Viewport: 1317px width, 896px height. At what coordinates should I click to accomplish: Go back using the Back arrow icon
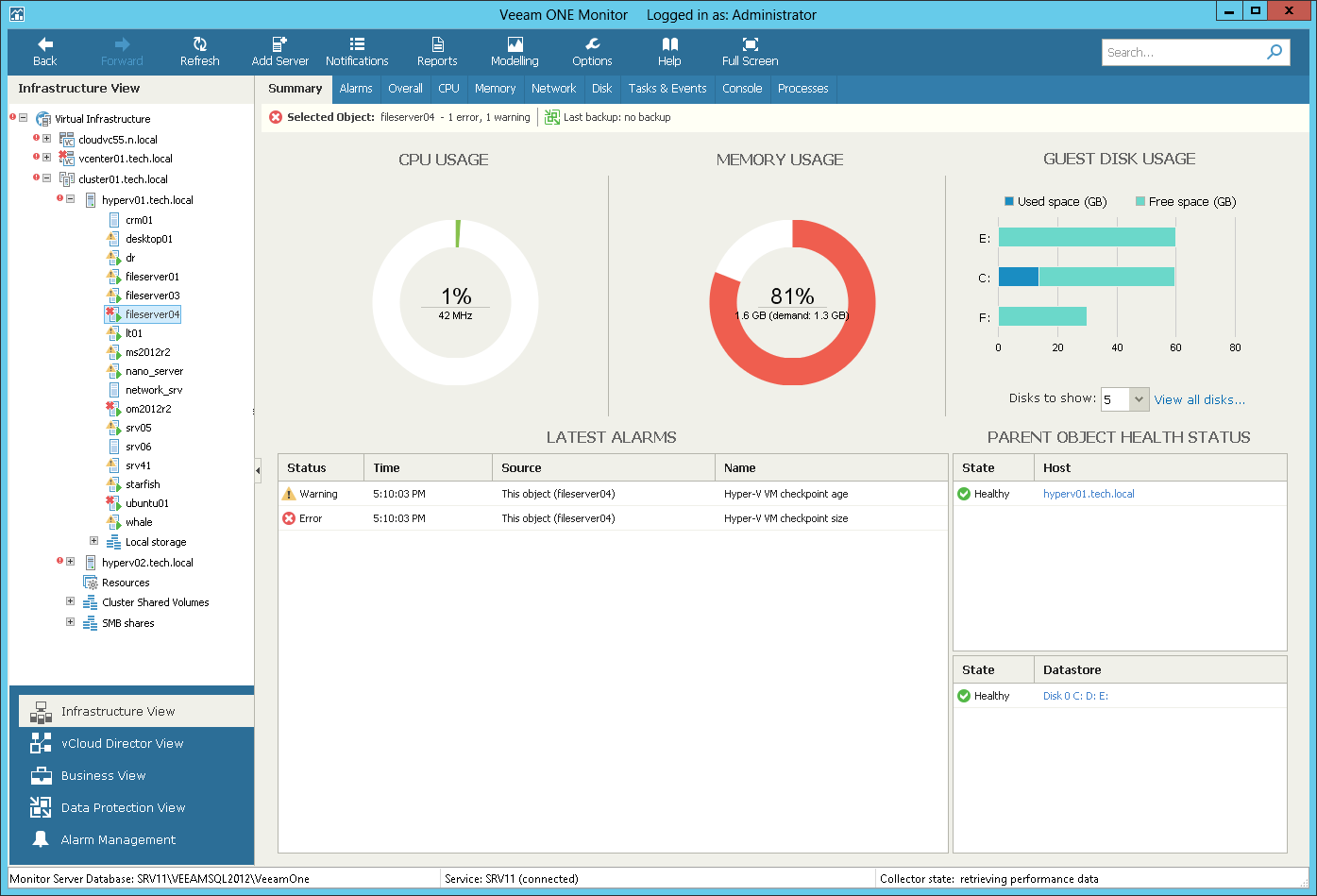pyautogui.click(x=45, y=44)
